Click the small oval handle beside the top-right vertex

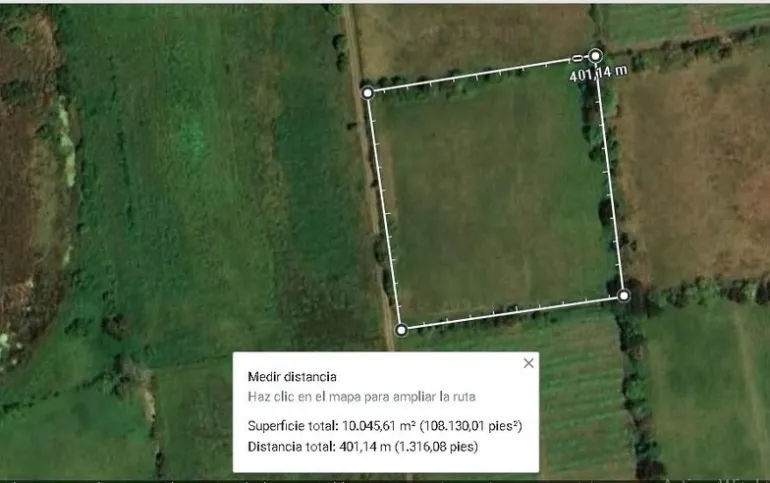578,58
